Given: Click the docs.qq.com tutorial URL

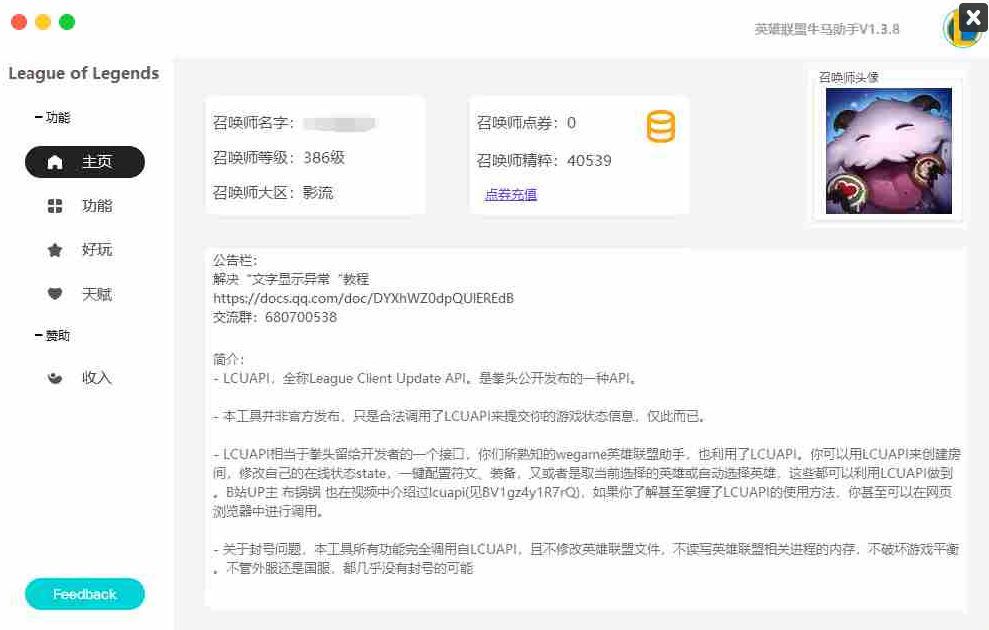Looking at the screenshot, I should point(363,298).
